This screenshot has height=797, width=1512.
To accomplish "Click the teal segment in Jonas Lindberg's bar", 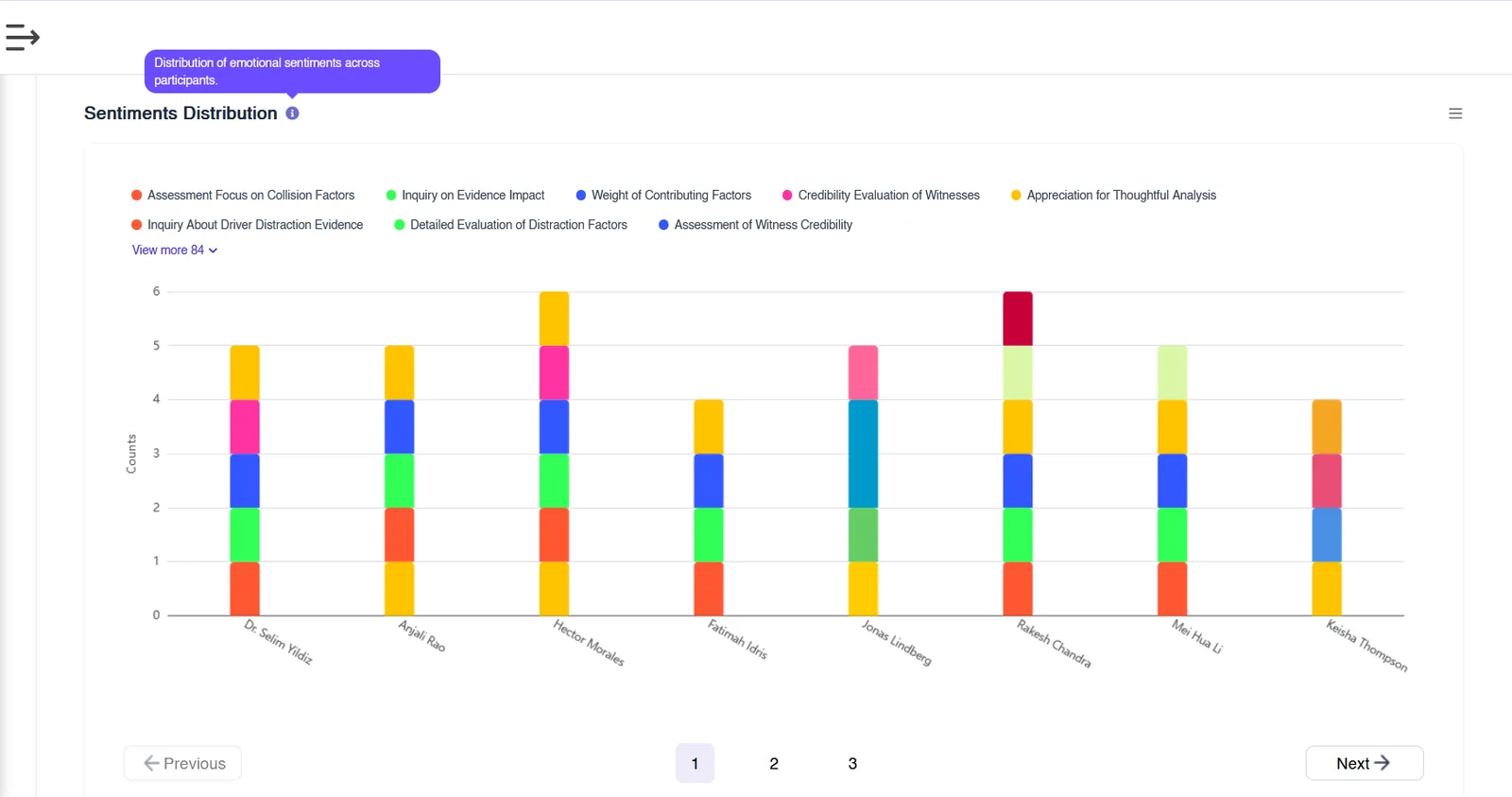I will [863, 454].
